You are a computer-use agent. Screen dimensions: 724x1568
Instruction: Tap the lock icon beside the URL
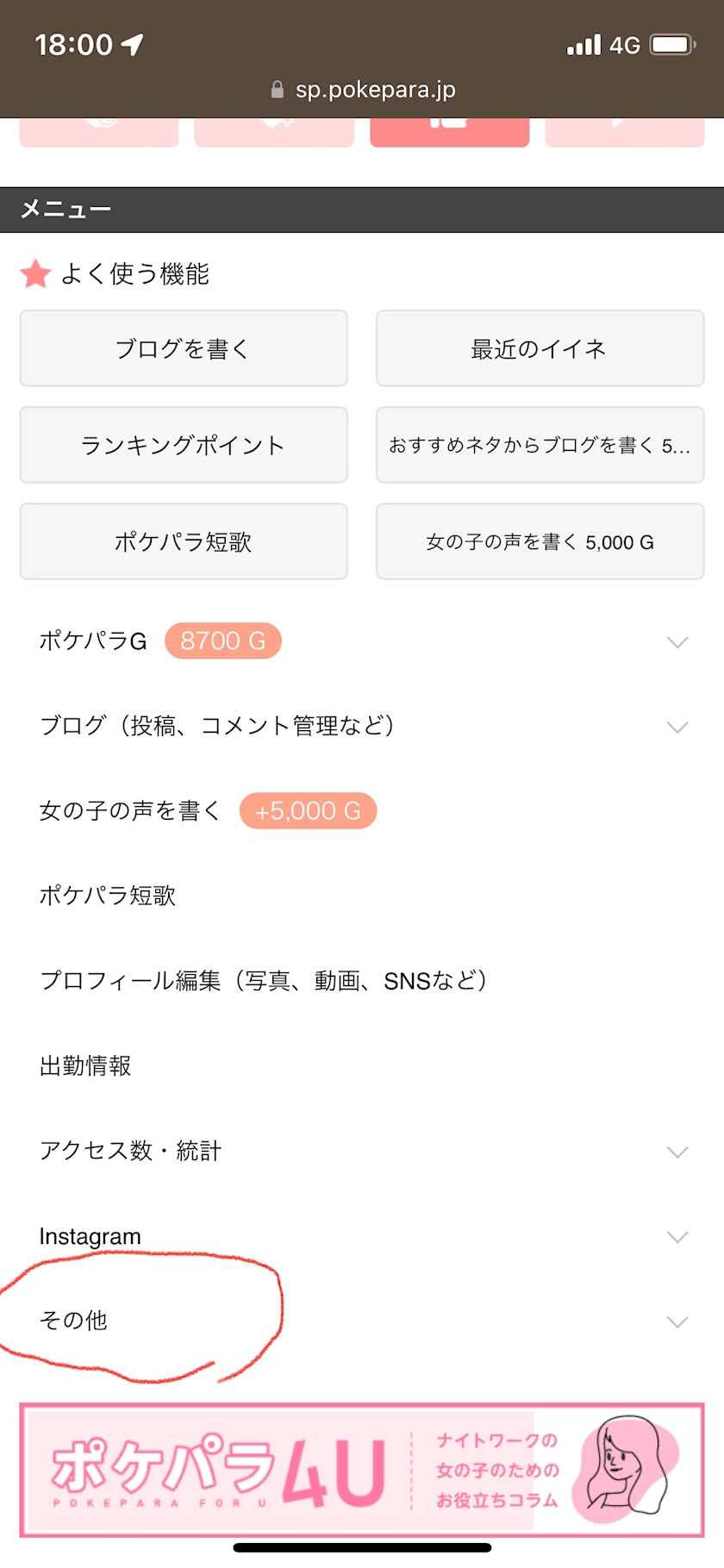click(x=278, y=90)
